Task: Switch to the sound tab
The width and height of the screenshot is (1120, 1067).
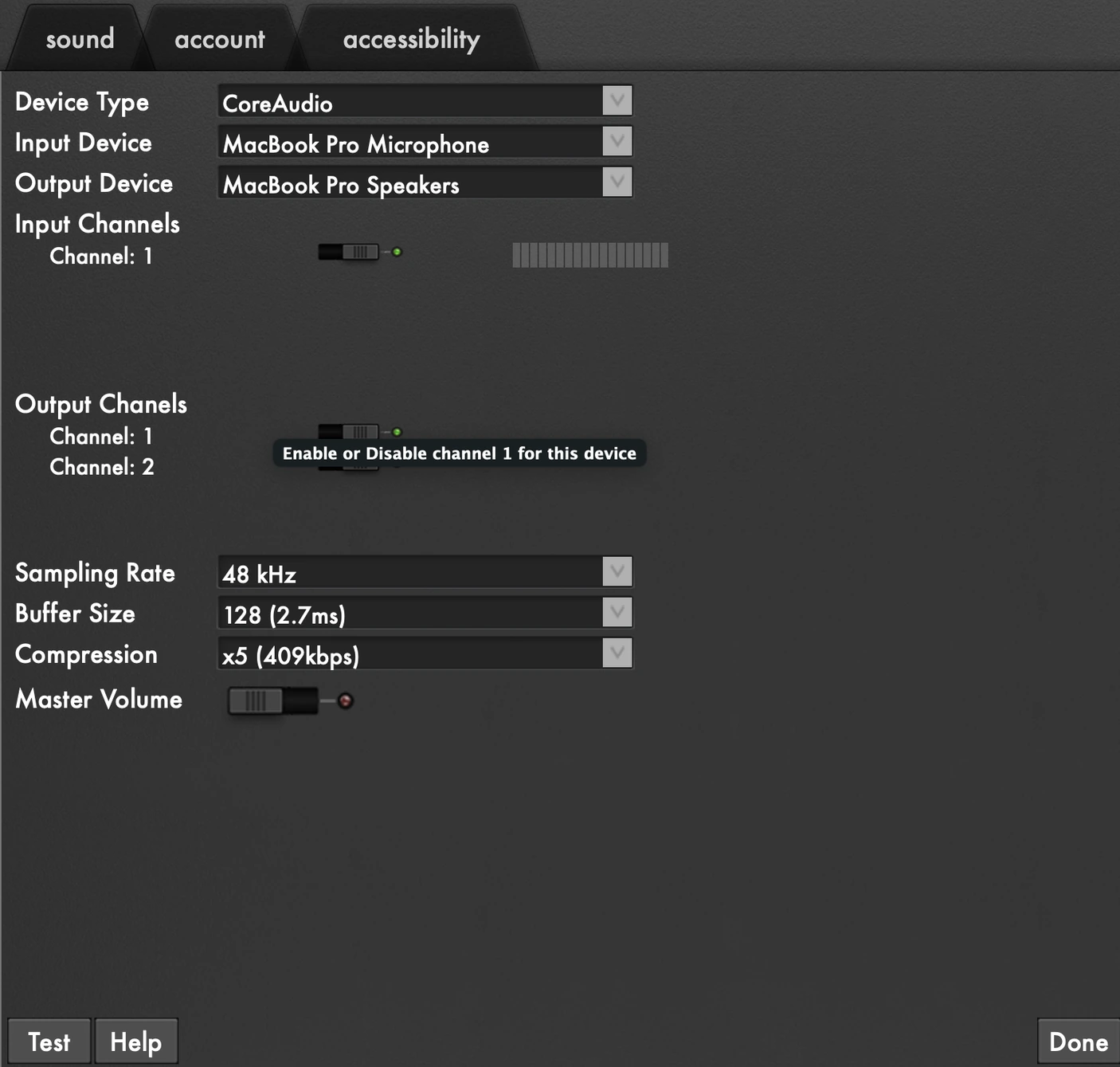Action: pyautogui.click(x=80, y=39)
